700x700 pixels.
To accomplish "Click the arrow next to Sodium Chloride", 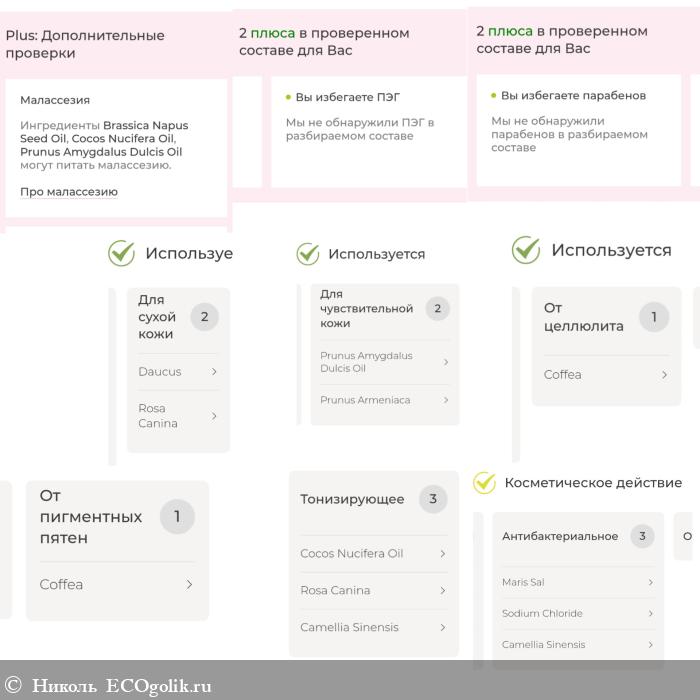I will click(650, 614).
